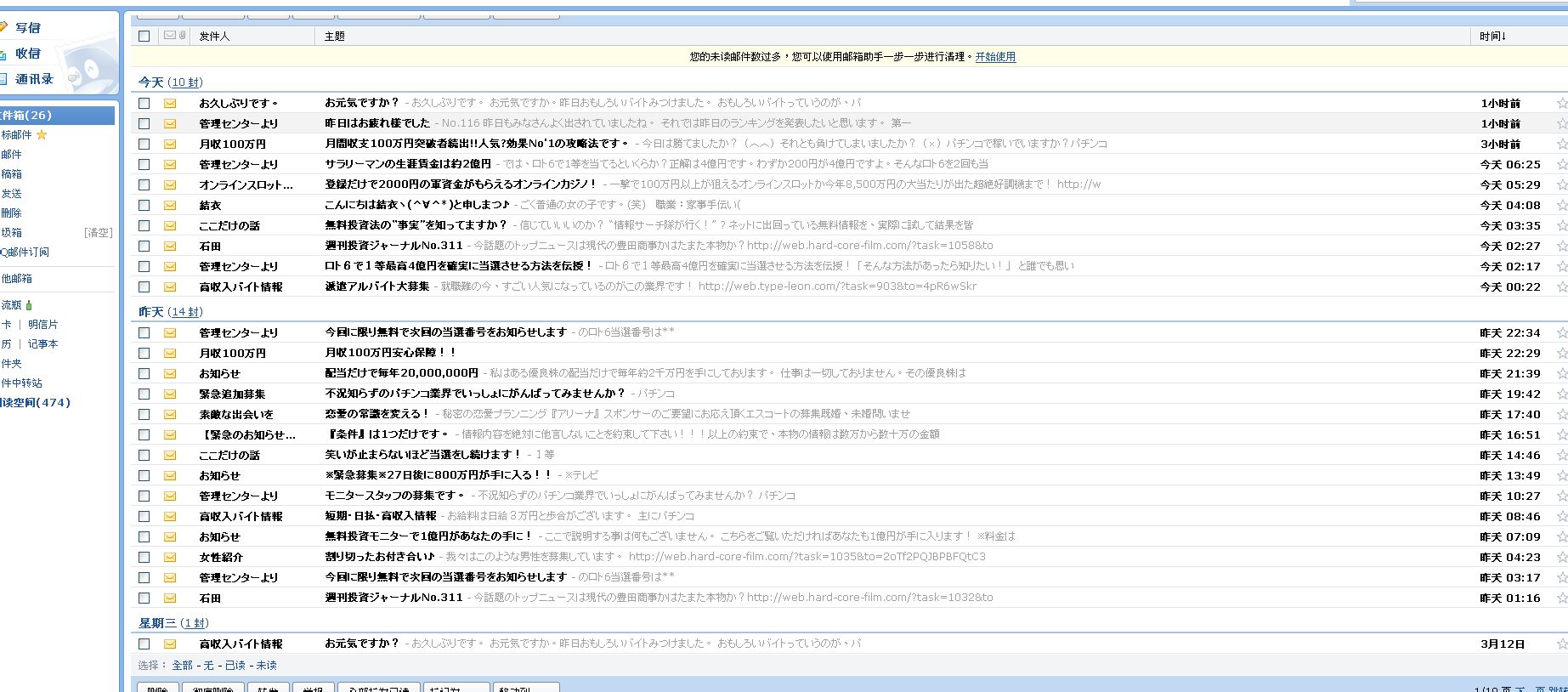This screenshot has height=692, width=1568.
Task: Click 清空 to empty the trash folder
Action: click(98, 232)
